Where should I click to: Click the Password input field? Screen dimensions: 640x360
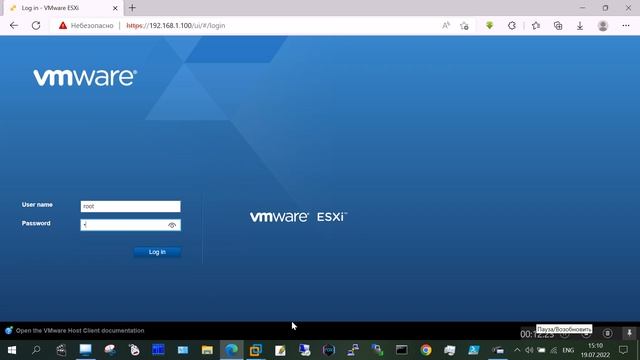[130, 225]
